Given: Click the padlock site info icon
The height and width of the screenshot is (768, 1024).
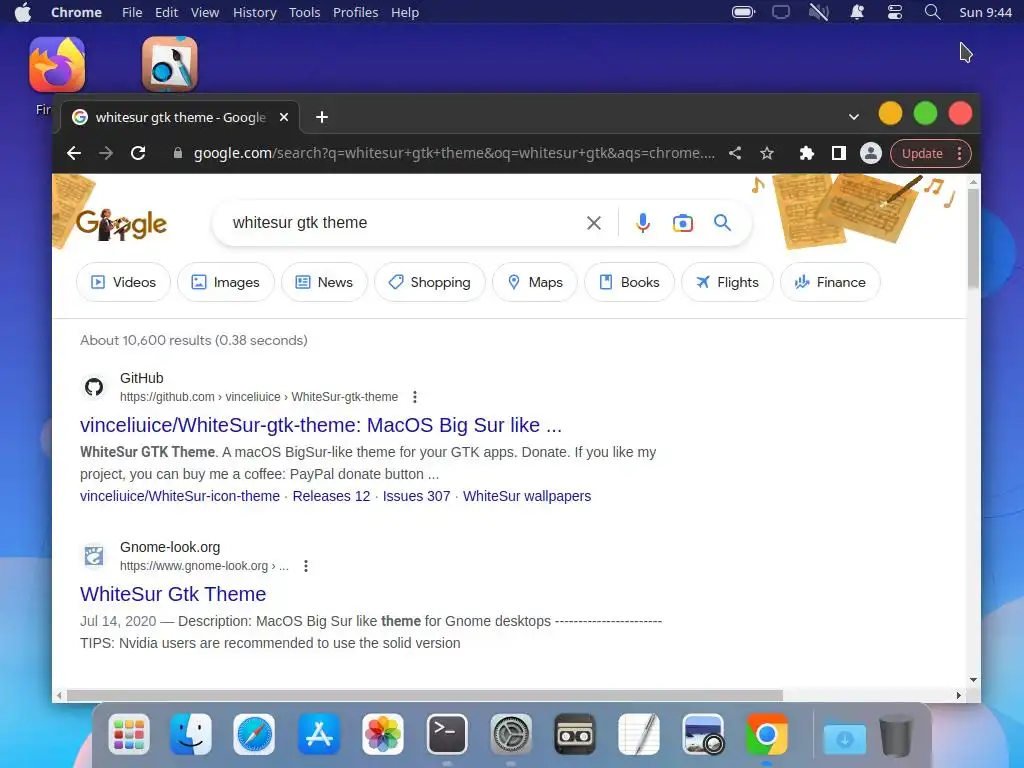Looking at the screenshot, I should pos(177,153).
